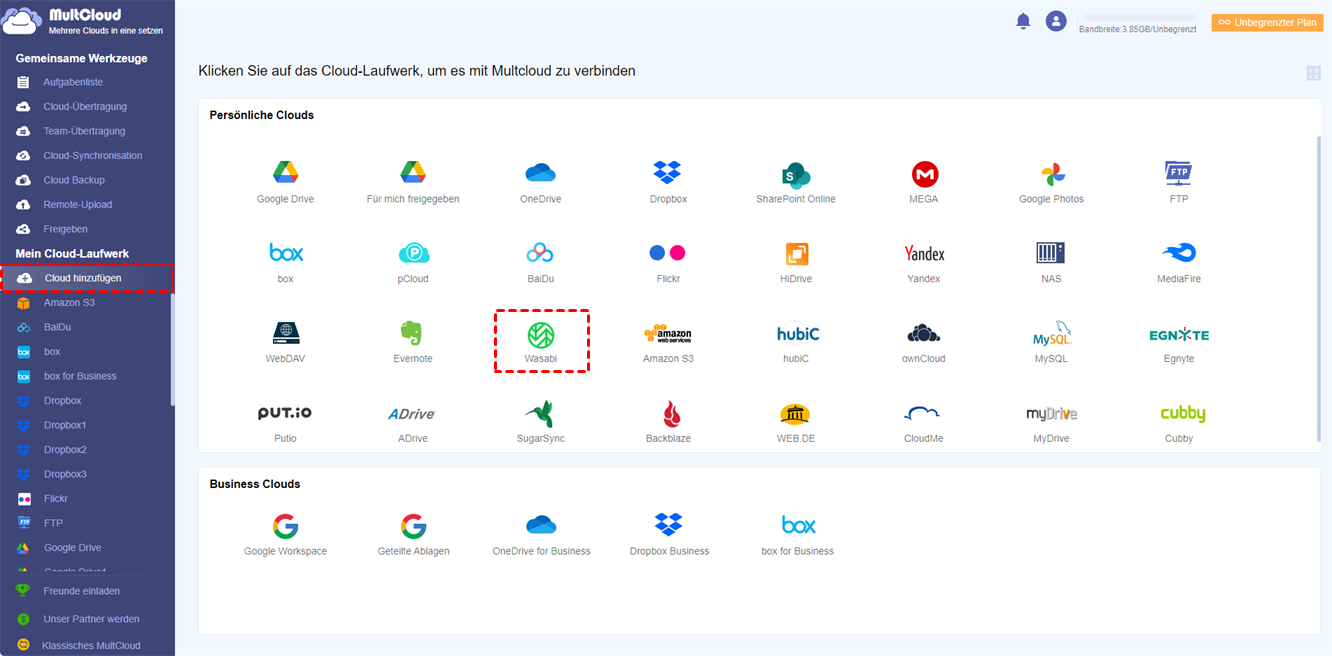Click the Unbegrenzter Plan button
The image size is (1332, 656).
(x=1267, y=22)
